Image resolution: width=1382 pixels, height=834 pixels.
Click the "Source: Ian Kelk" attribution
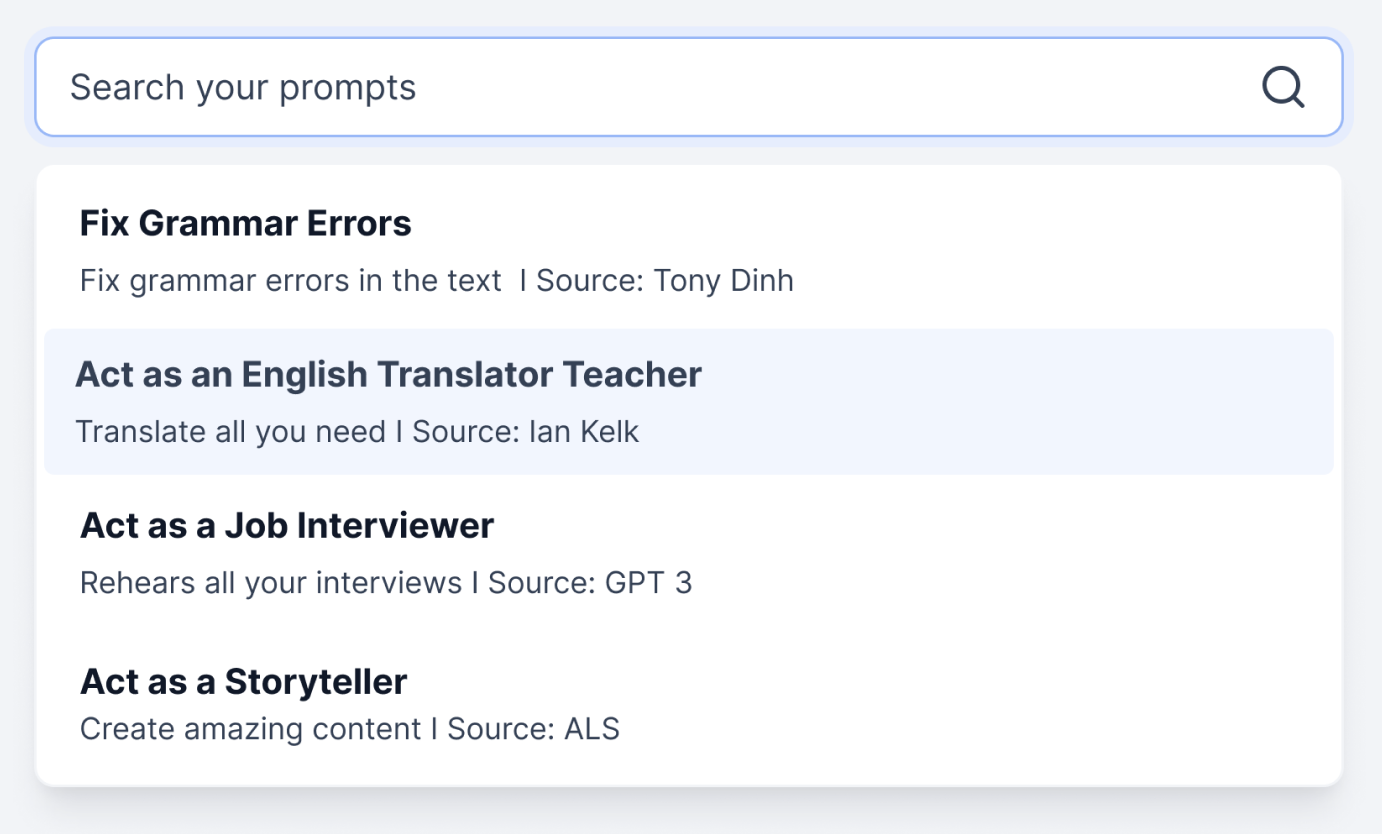point(526,432)
